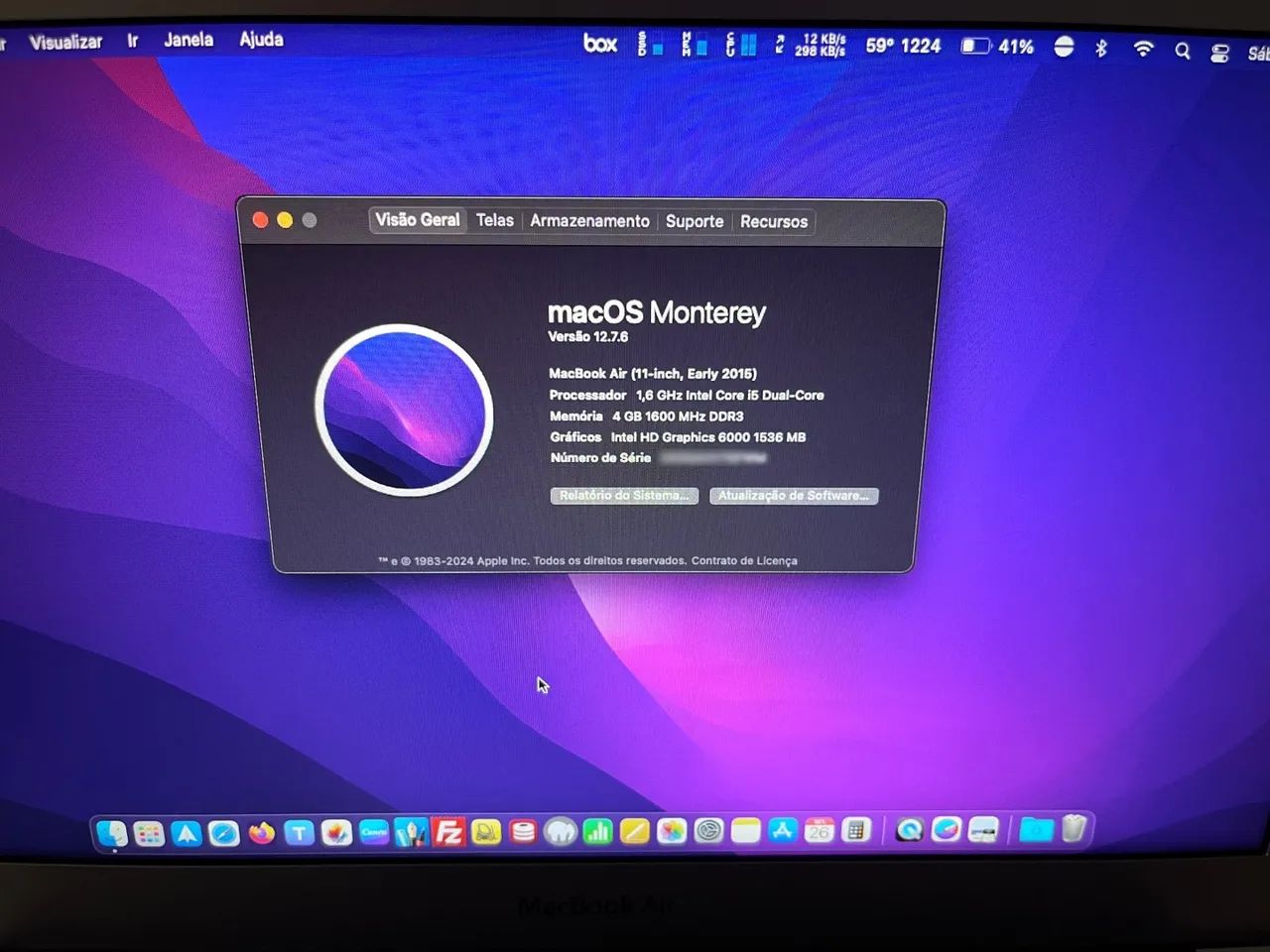Click the MEM meter in menu bar
Image resolution: width=1270 pixels, height=952 pixels.
pos(695,45)
